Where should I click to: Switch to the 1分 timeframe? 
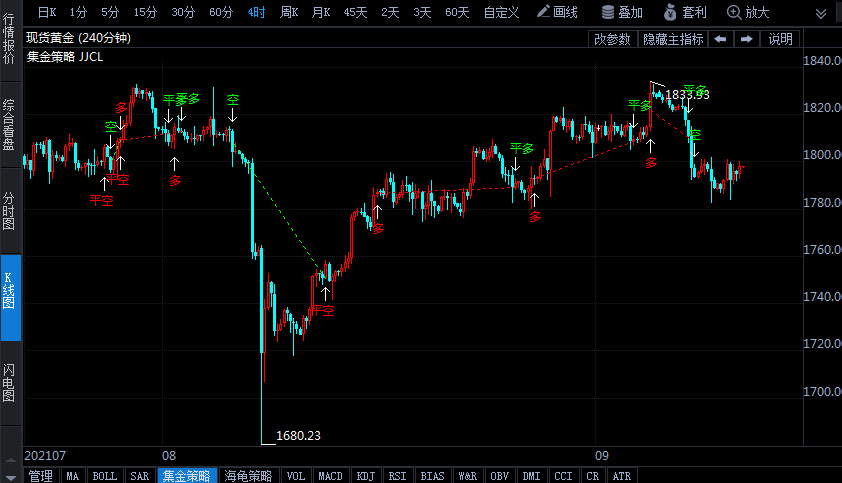(78, 12)
